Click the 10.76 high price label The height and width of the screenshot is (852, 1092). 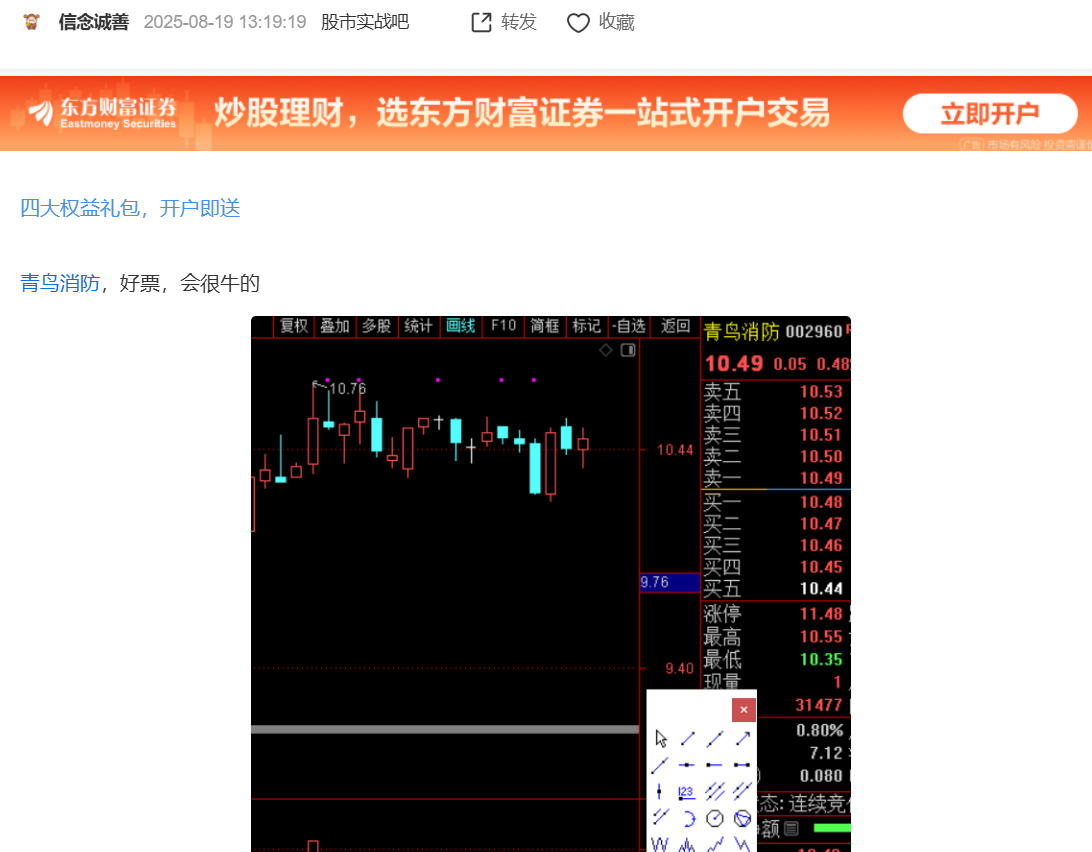pos(348,389)
